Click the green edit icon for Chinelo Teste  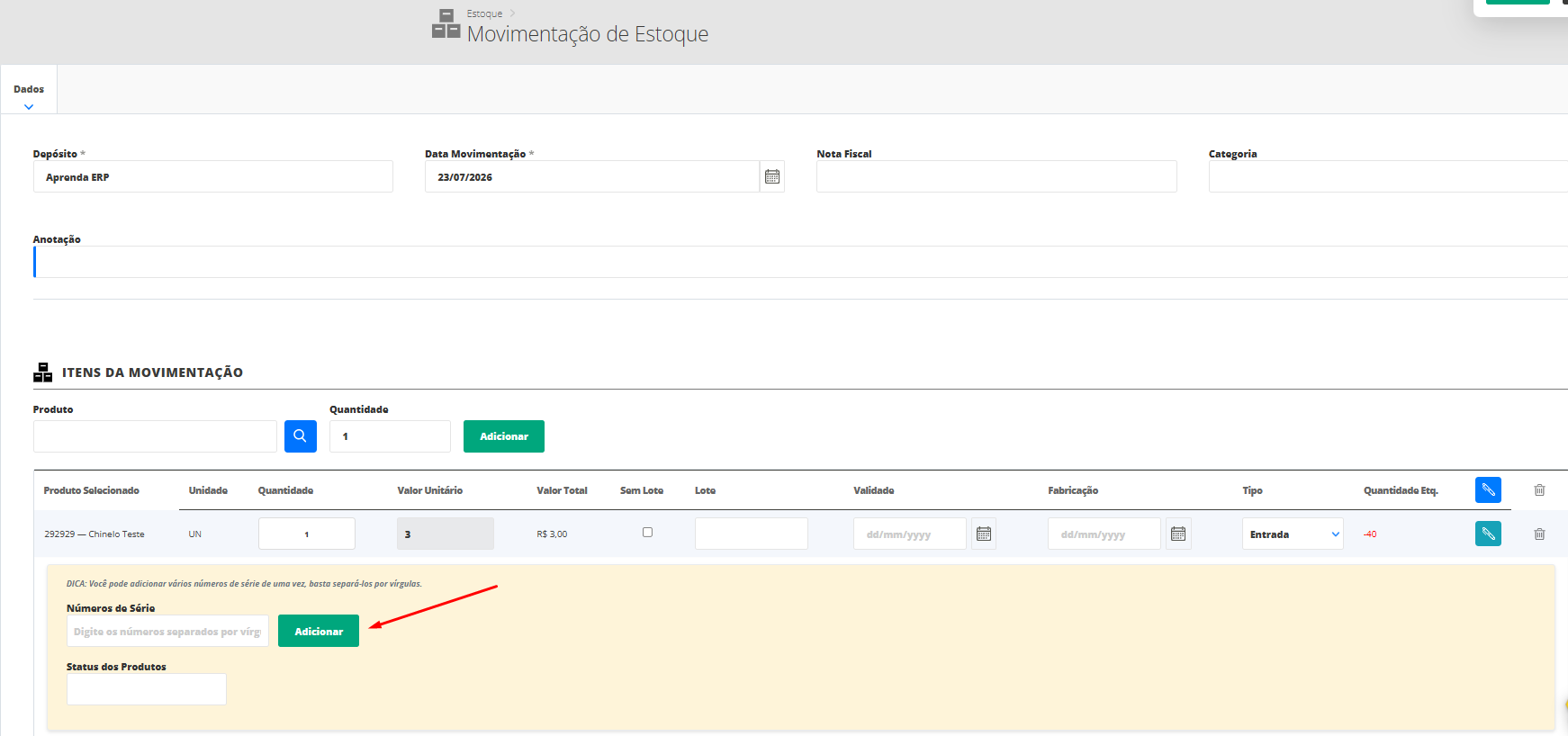(1488, 534)
